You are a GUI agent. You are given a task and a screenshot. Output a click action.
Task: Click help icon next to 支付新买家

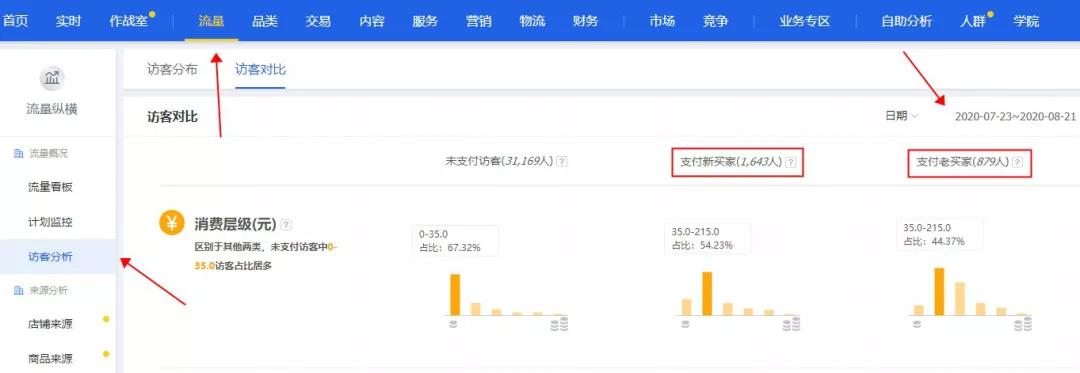tap(791, 162)
